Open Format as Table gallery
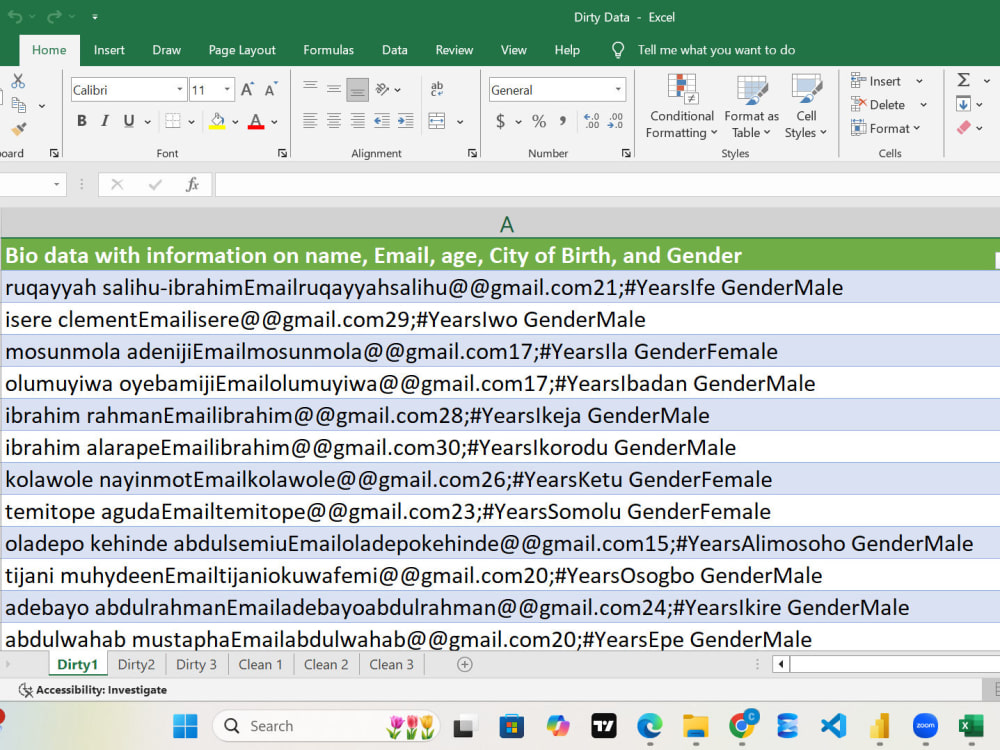The width and height of the screenshot is (1000, 750). 751,106
